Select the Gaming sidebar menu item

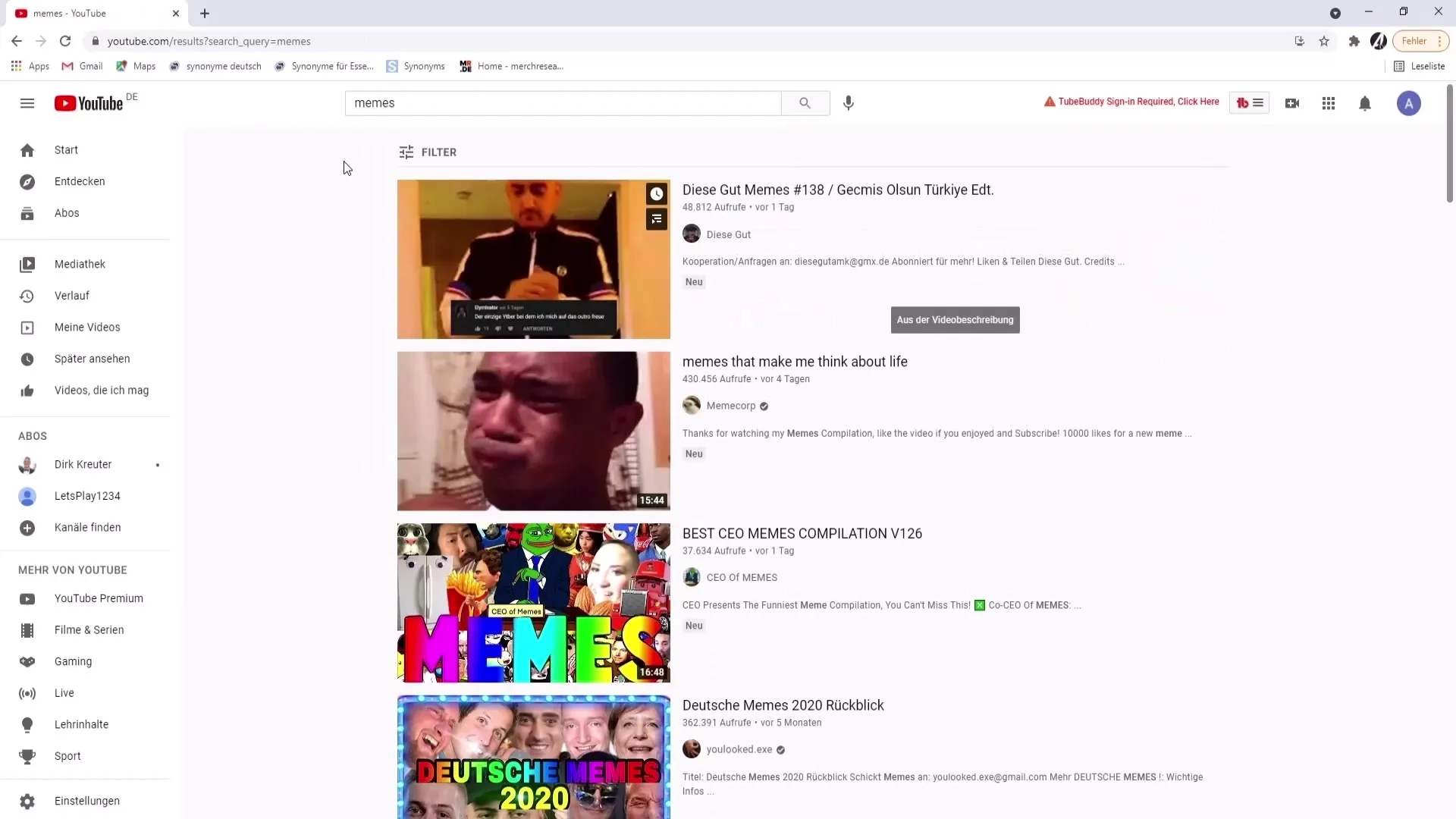click(x=73, y=661)
